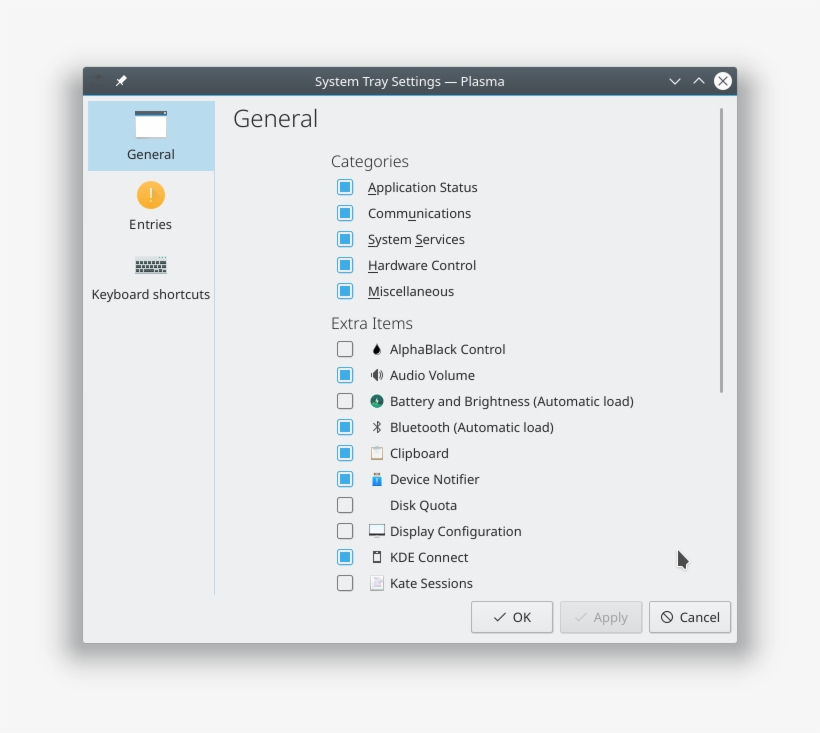Image resolution: width=820 pixels, height=733 pixels.
Task: Click the Bluetooth symbol icon
Action: (377, 427)
